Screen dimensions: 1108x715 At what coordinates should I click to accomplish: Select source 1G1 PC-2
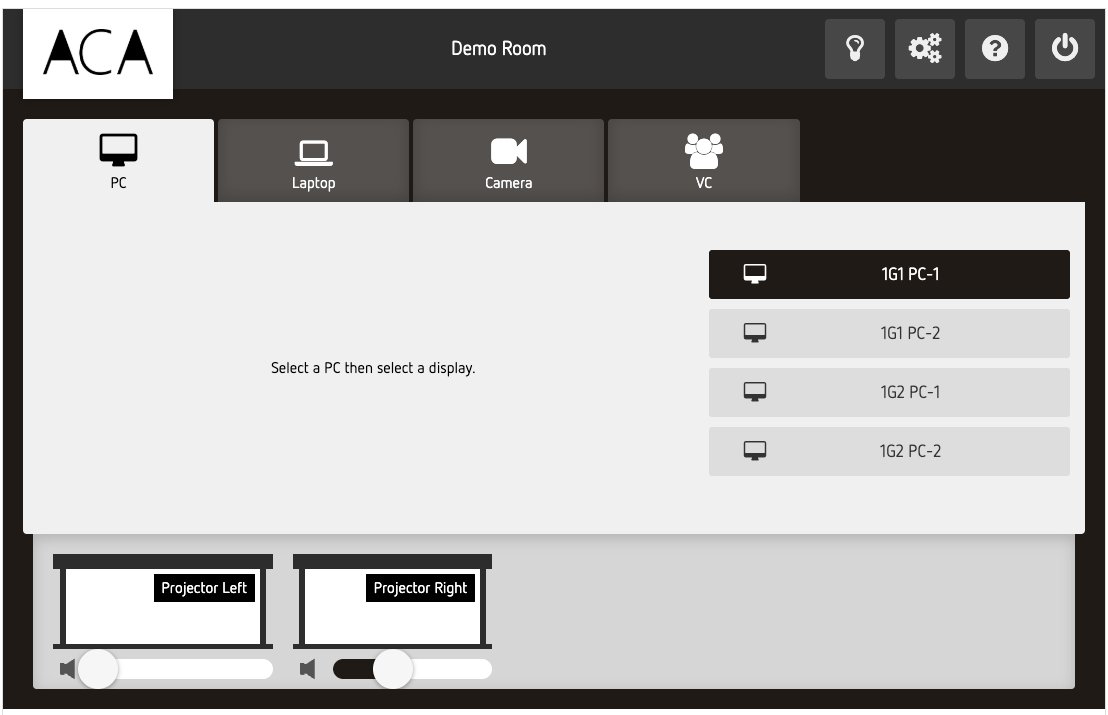(x=889, y=332)
